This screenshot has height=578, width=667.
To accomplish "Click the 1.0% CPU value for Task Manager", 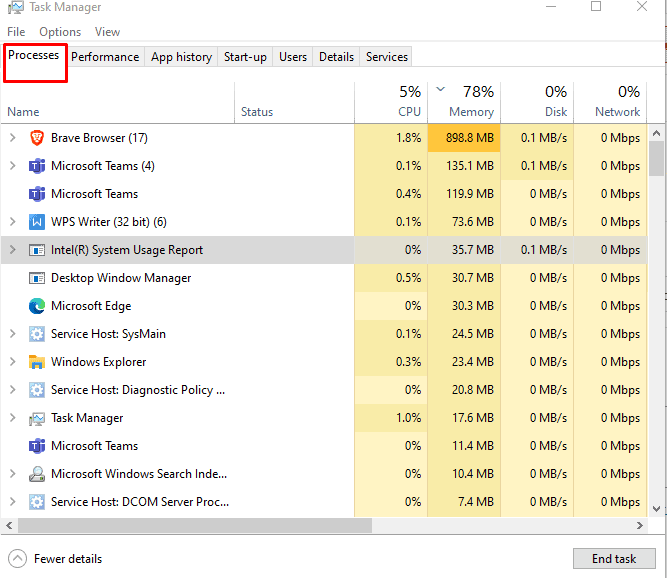I will (408, 418).
